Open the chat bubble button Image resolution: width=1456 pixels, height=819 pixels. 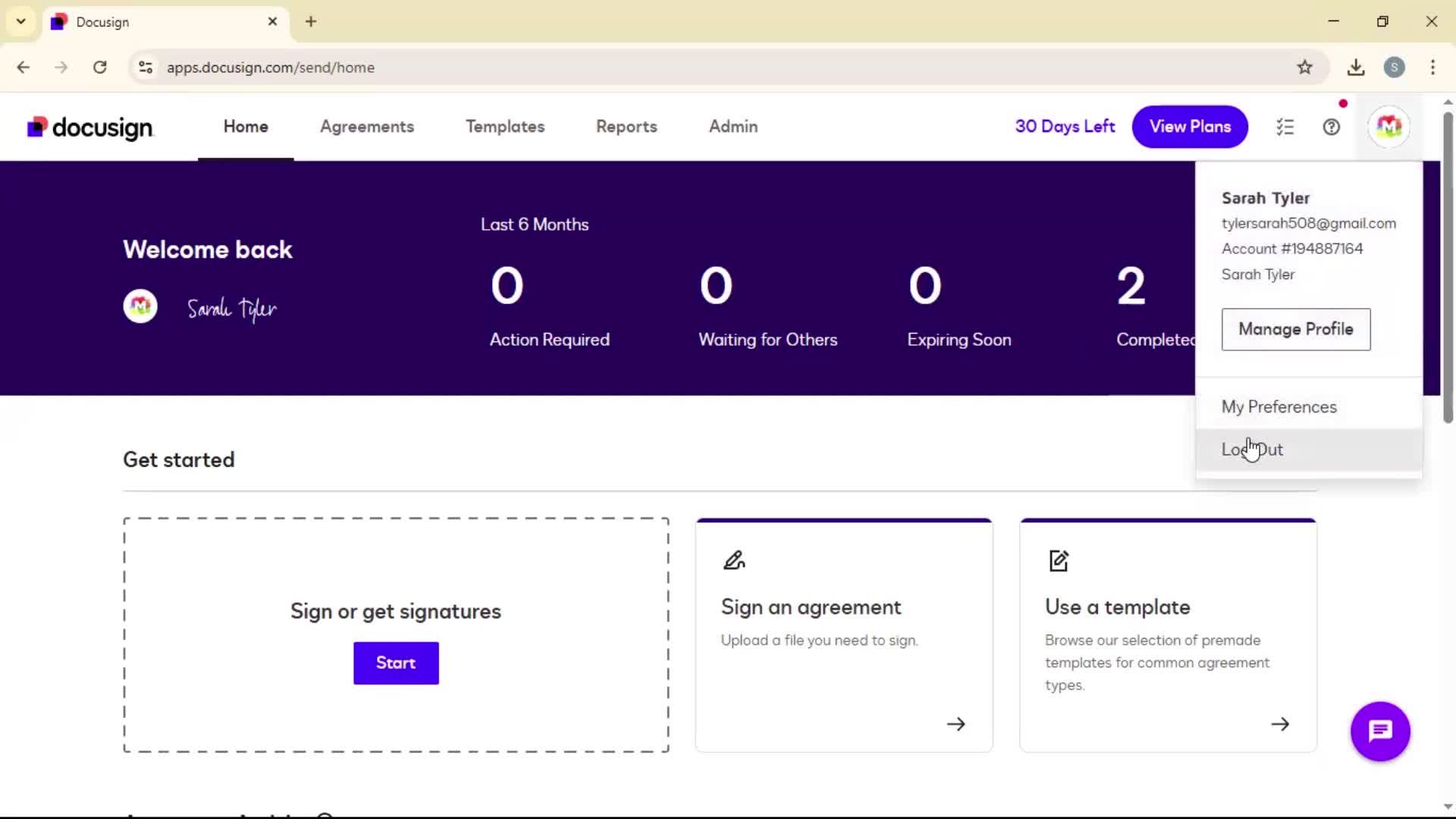point(1380,731)
